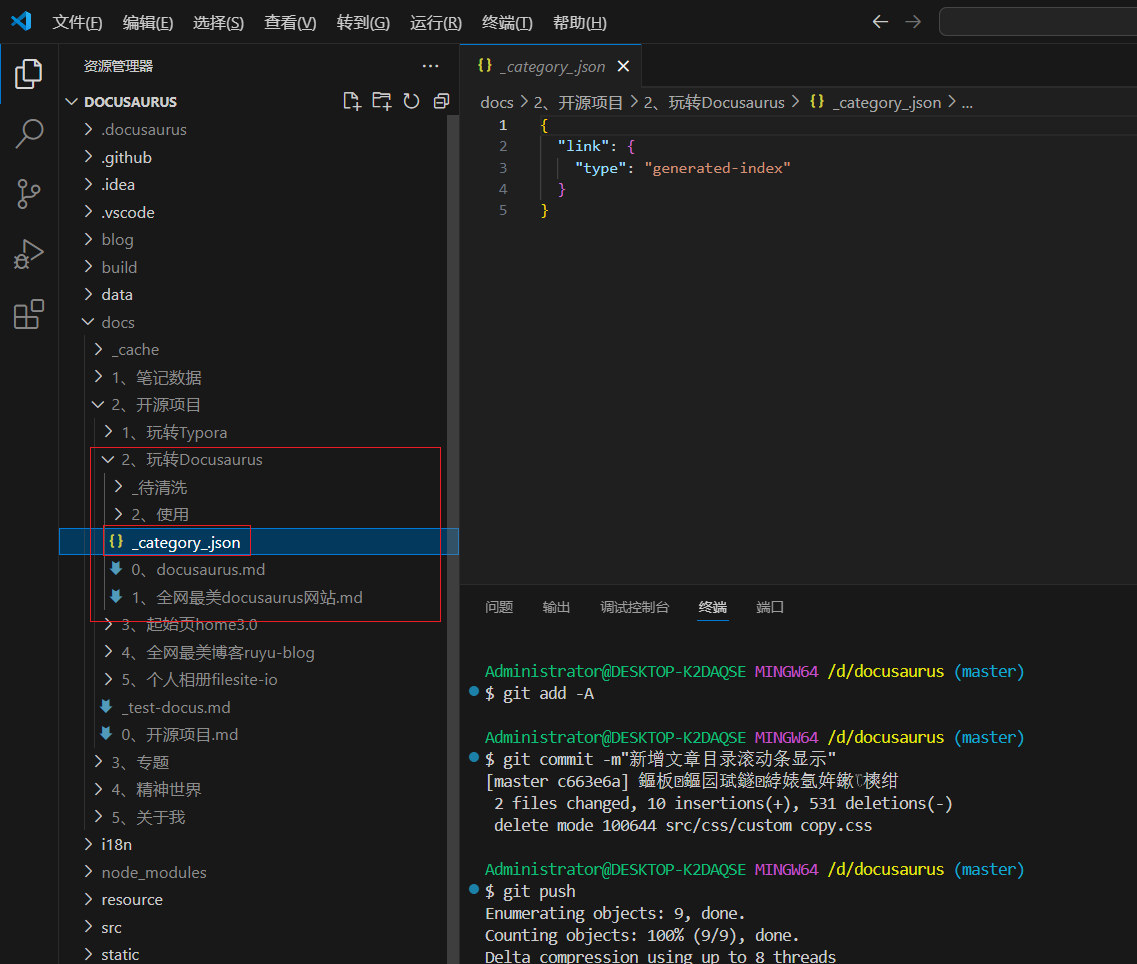Expand the 3、专题 folder
This screenshot has width=1137, height=964.
(141, 762)
